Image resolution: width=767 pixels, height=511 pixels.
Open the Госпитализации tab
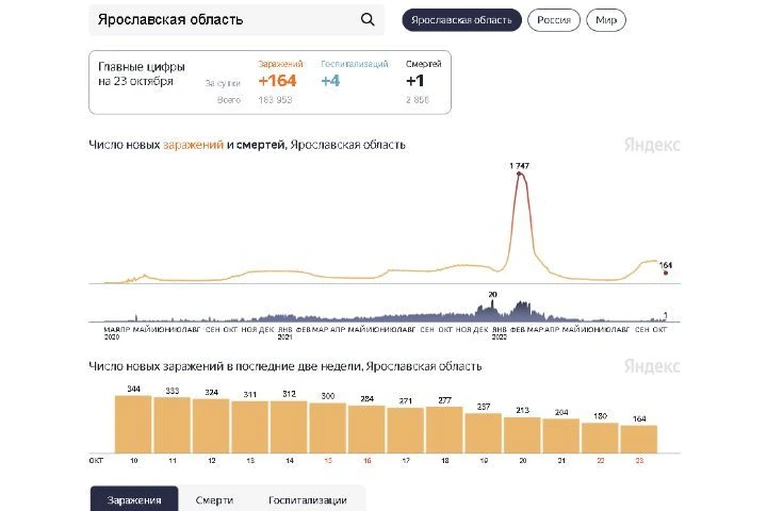[x=308, y=500]
